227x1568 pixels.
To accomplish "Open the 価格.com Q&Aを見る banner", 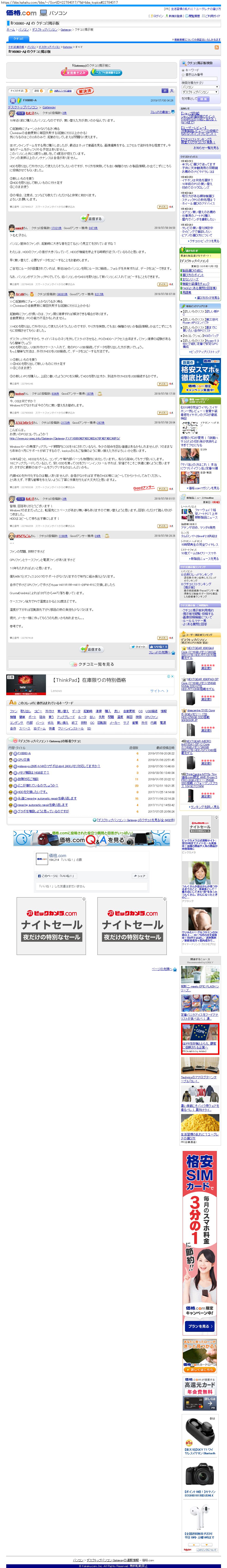I will pyautogui.click(x=91, y=839).
